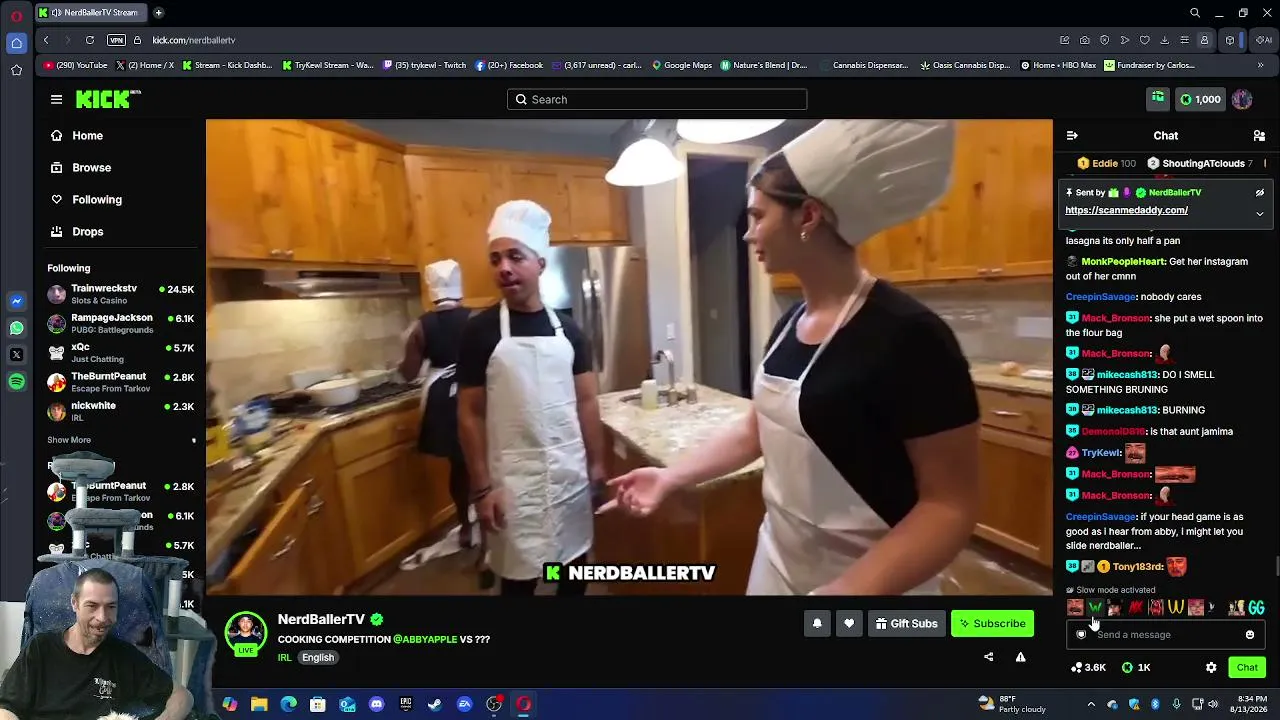Open trykewl - Twitch bookmark
Image resolution: width=1280 pixels, height=720 pixels.
point(424,65)
